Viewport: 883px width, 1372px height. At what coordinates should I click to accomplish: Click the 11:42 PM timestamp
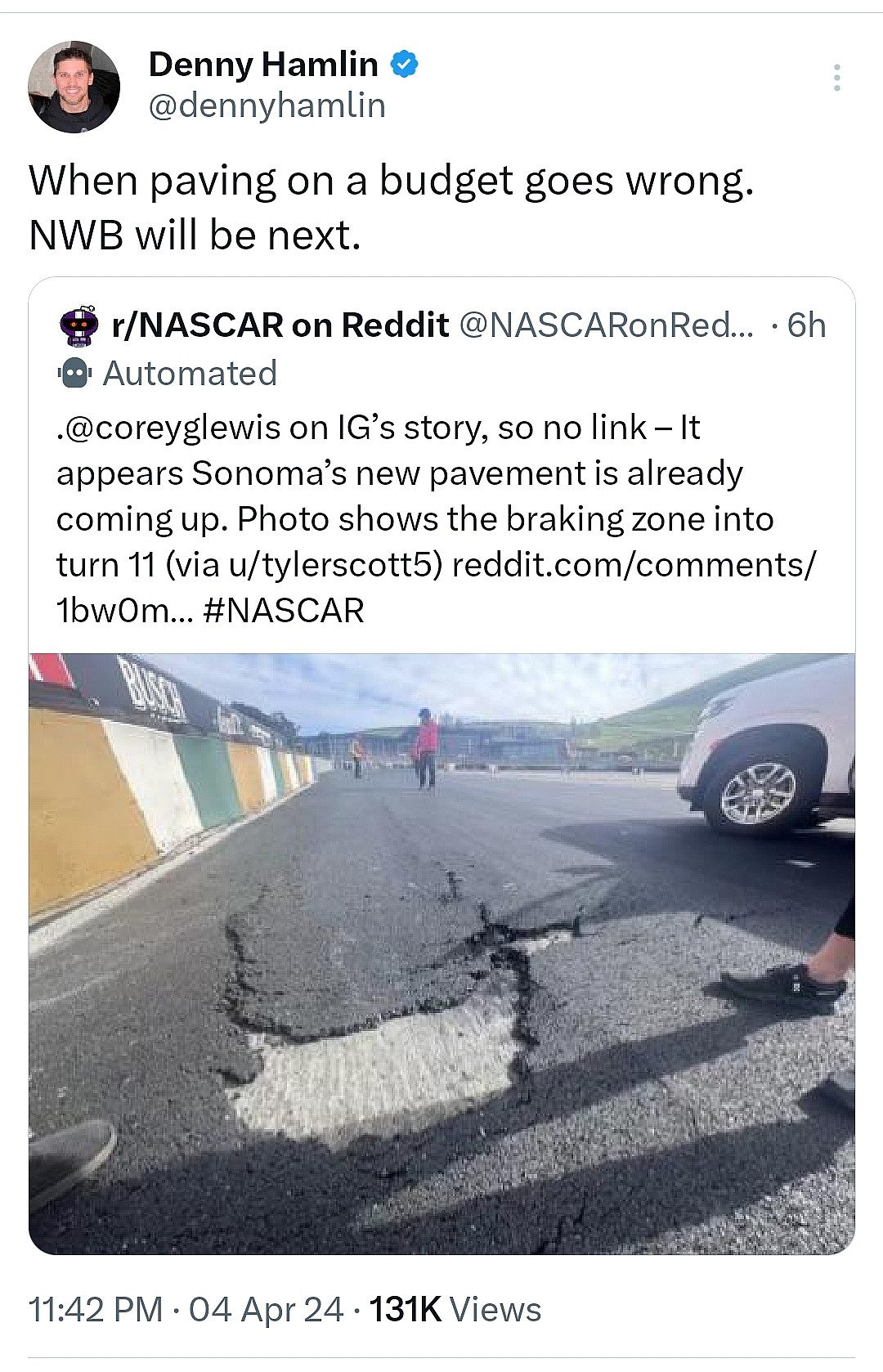point(96,1309)
